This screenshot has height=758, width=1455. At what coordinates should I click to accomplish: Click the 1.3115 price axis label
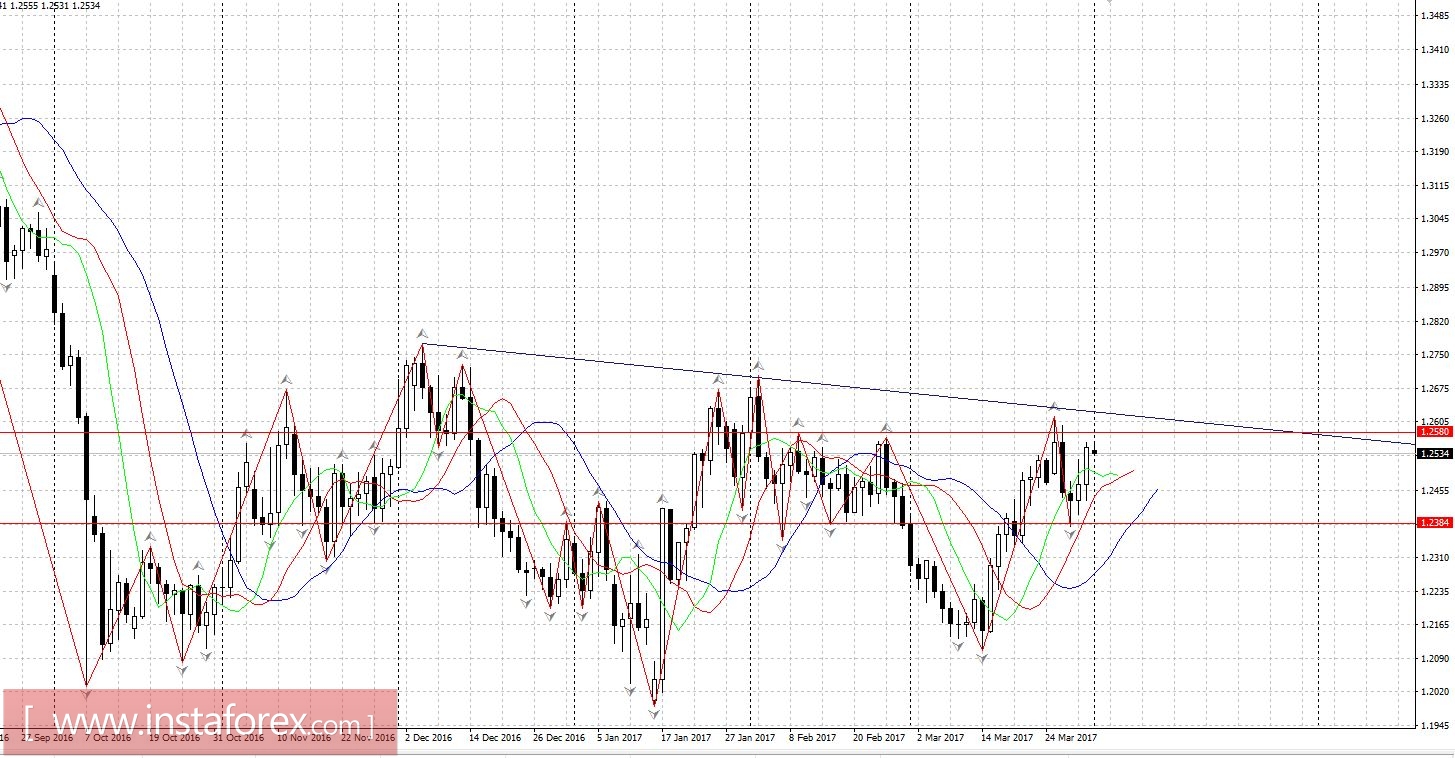(x=1436, y=186)
